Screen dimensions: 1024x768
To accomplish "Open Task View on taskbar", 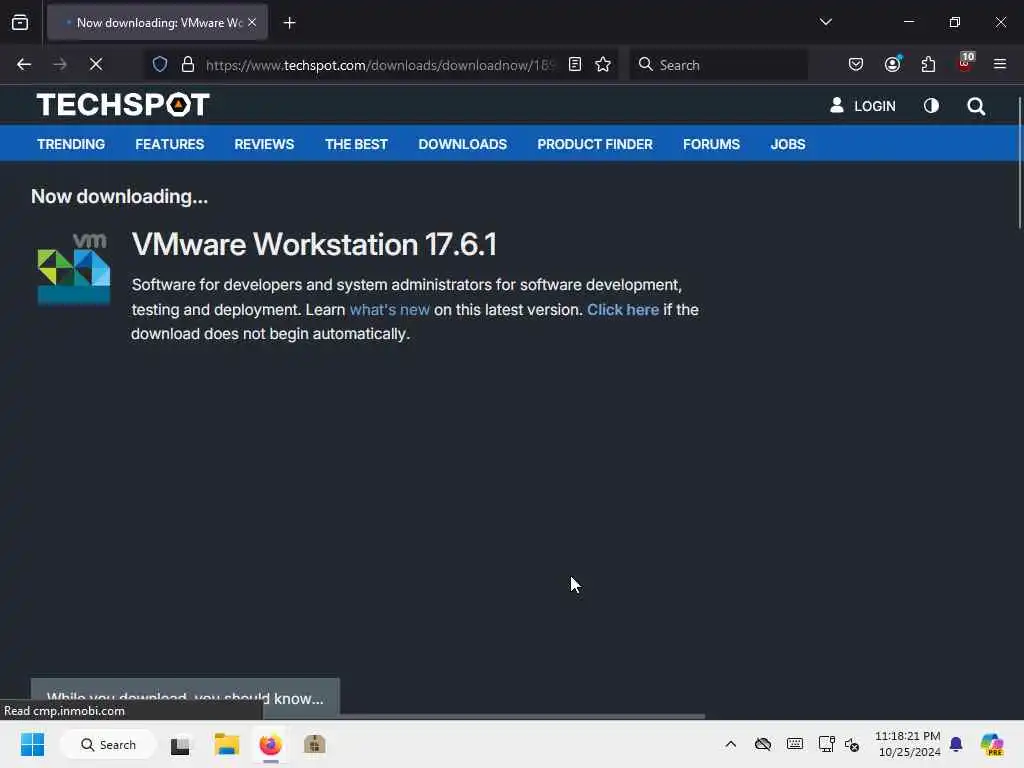I will tap(180, 744).
